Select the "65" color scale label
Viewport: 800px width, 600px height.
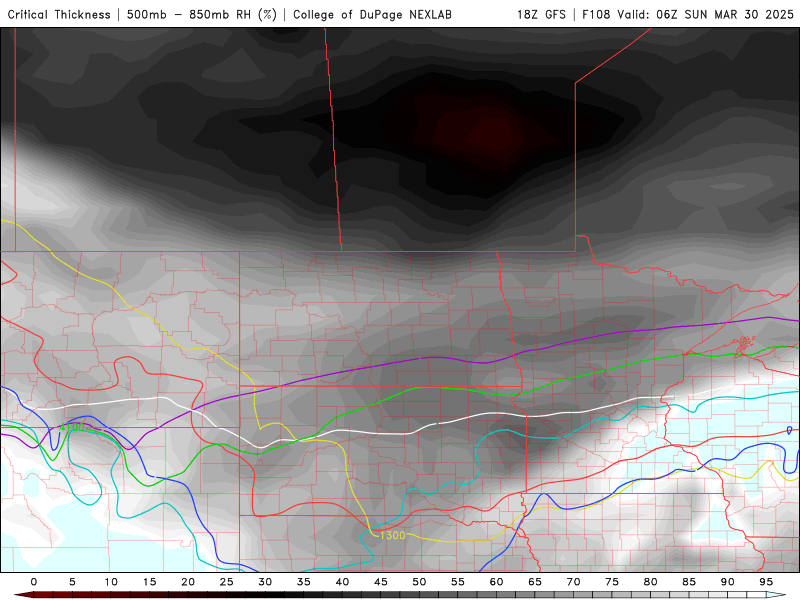point(535,582)
